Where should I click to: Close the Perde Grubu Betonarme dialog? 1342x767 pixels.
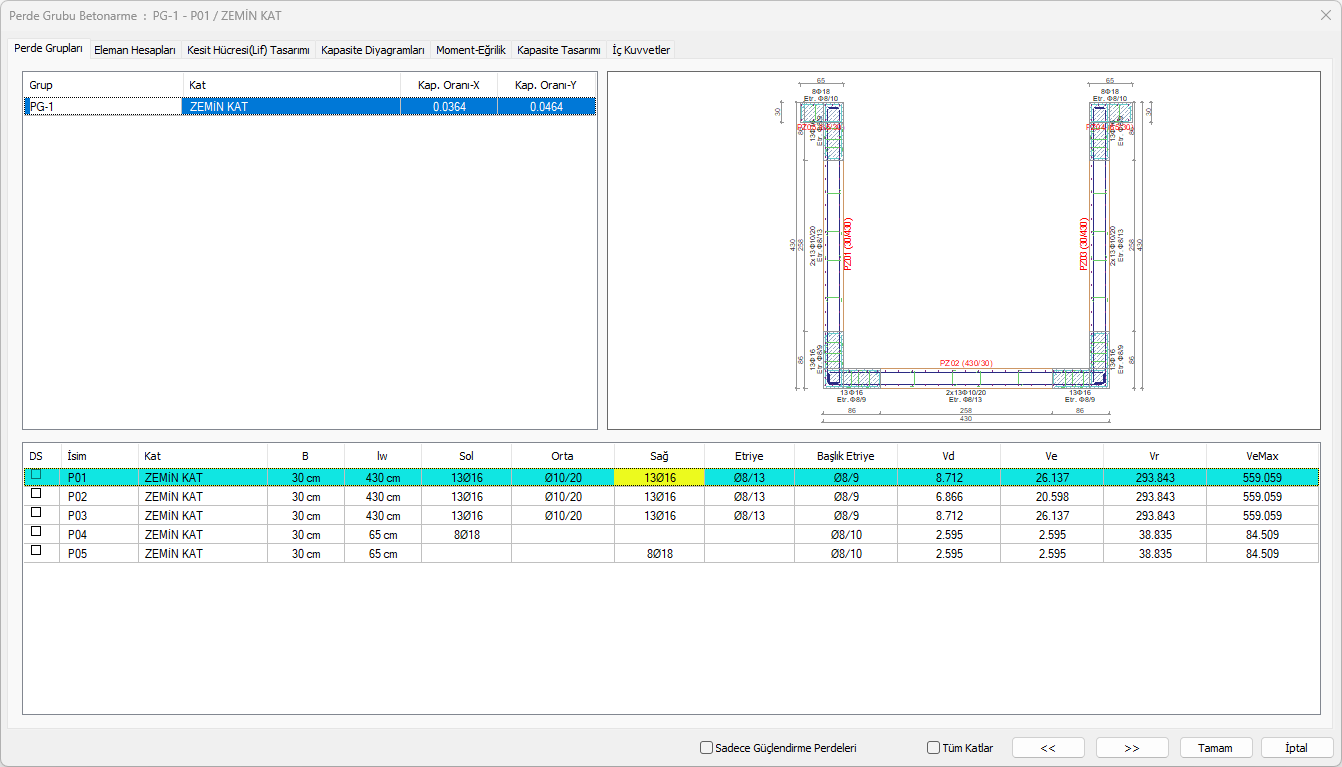(1325, 15)
